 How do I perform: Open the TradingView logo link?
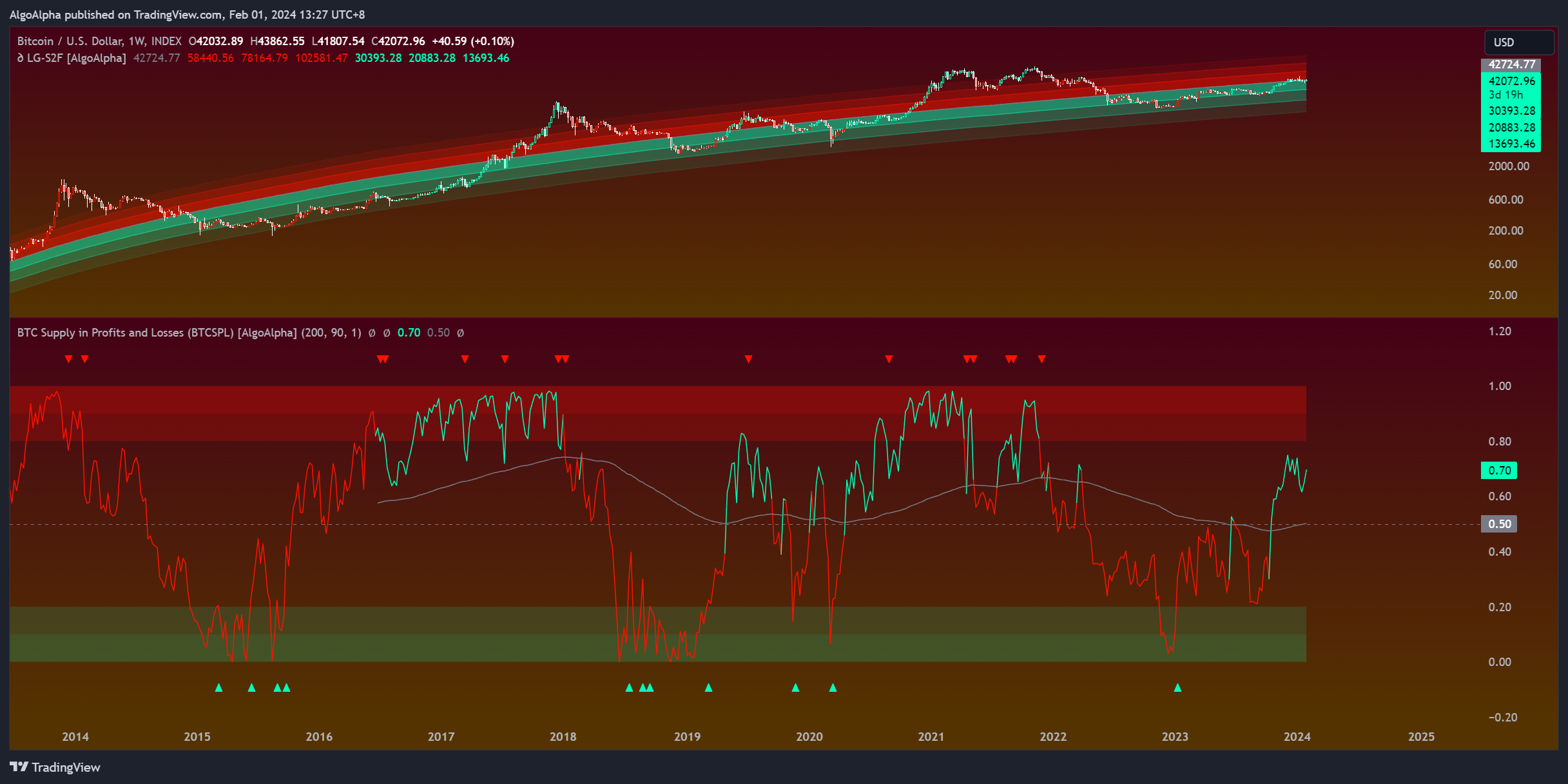point(55,767)
